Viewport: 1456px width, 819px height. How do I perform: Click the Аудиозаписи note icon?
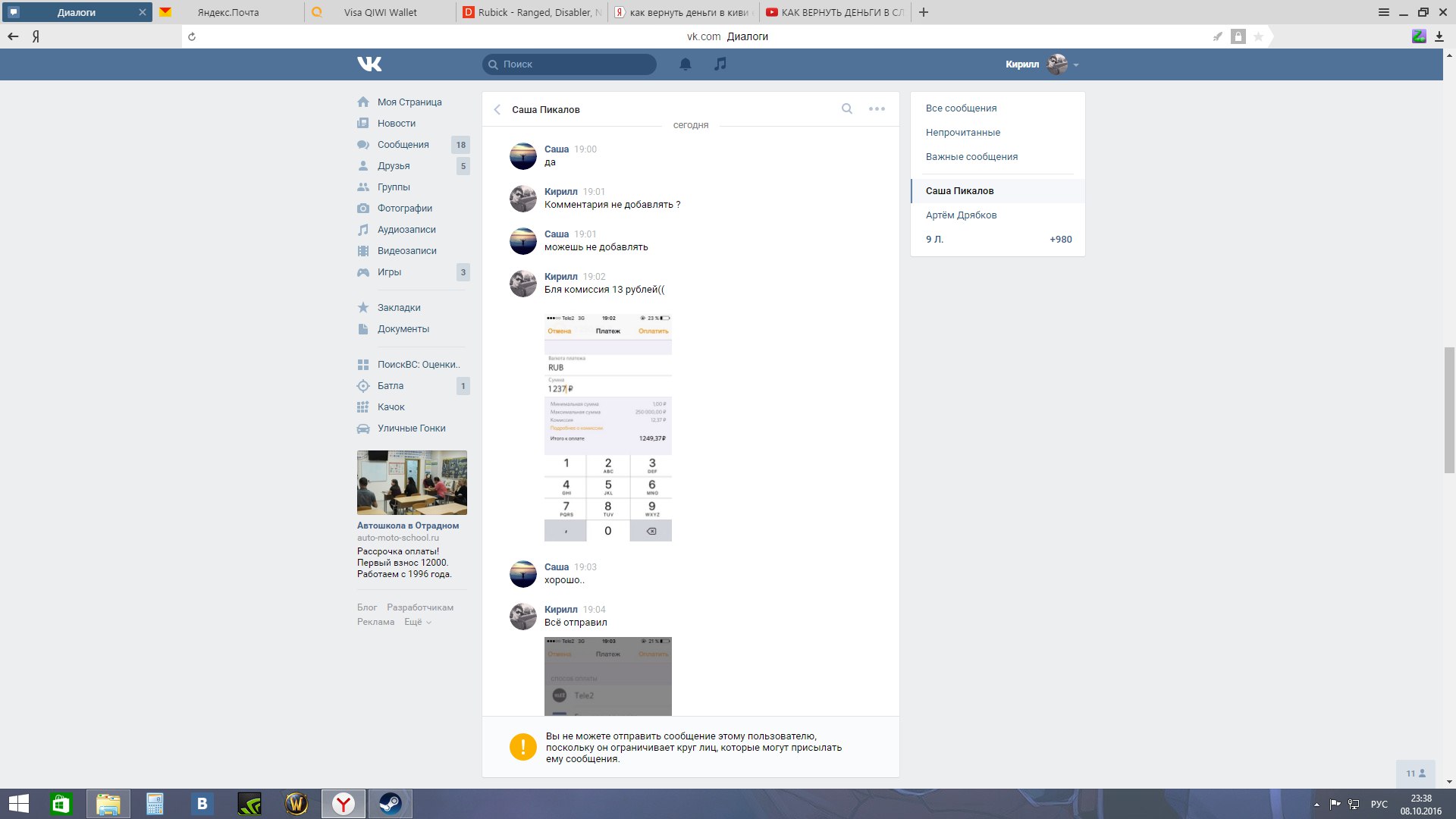point(363,229)
